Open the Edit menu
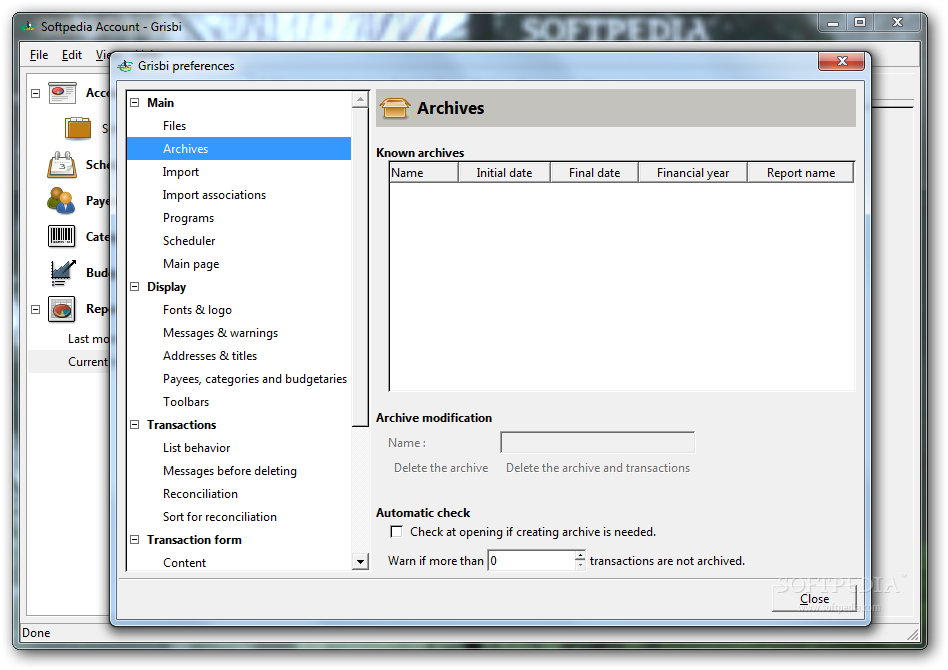Viewport: 948px width, 670px height. [71, 55]
